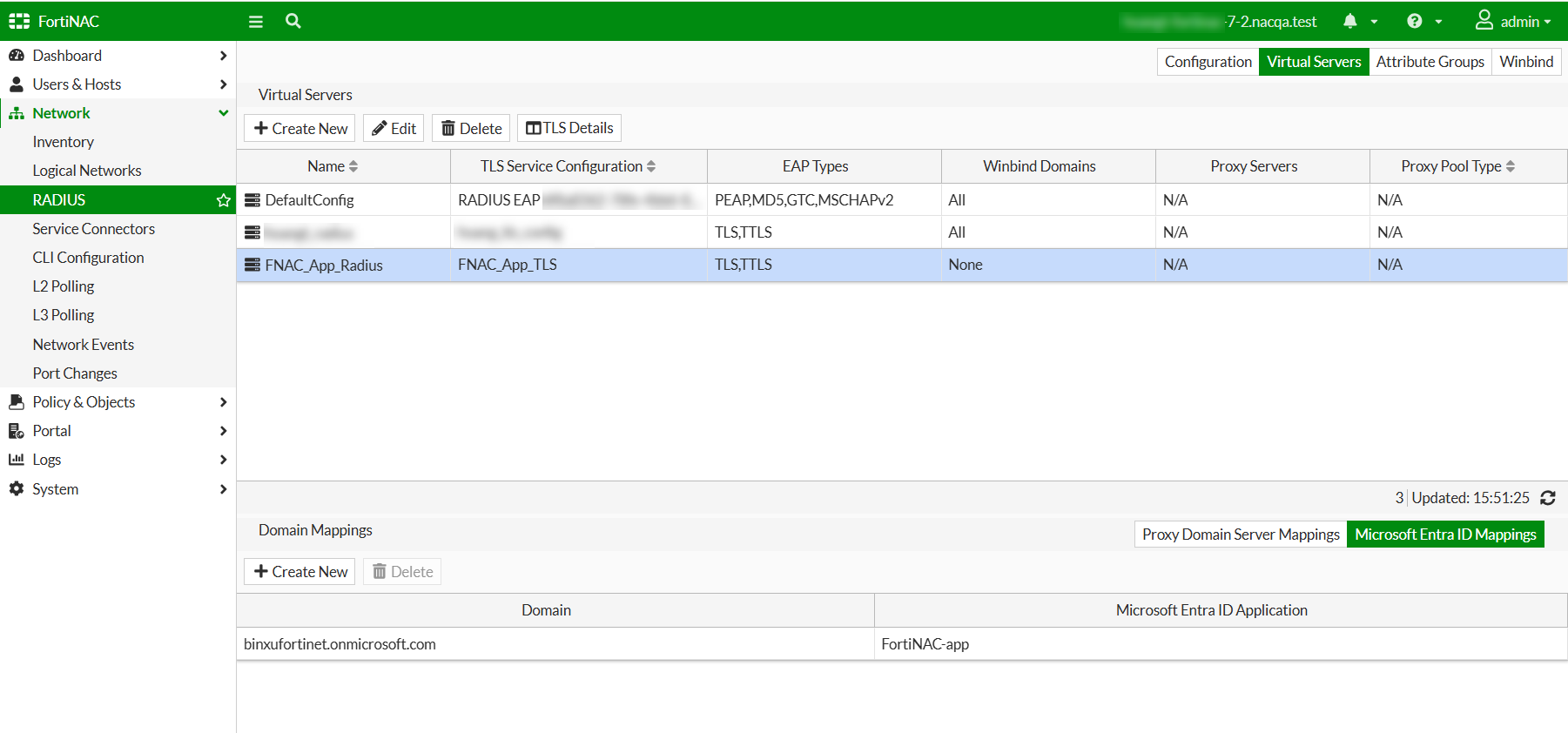Image resolution: width=1568 pixels, height=733 pixels.
Task: Click the hamburger menu icon in header
Action: point(255,22)
